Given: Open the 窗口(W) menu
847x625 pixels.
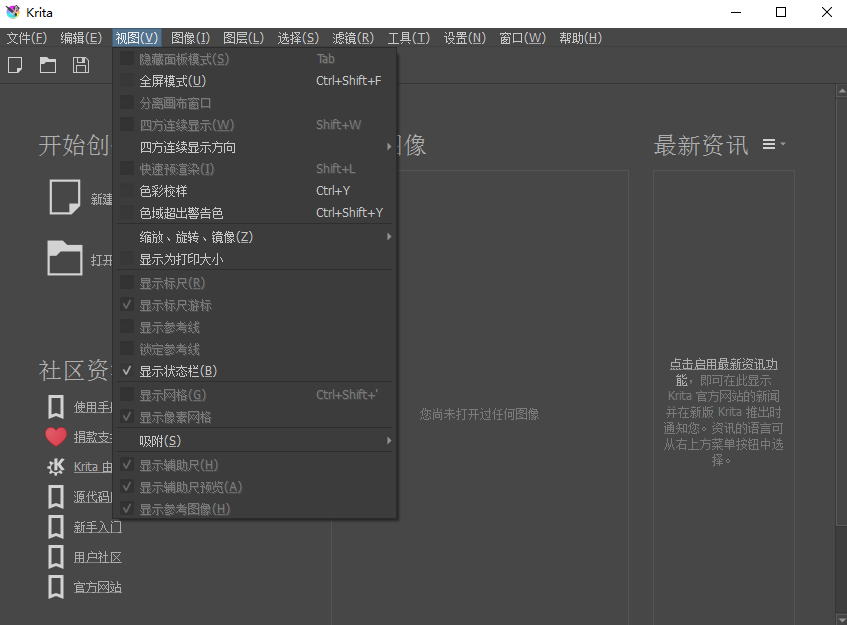Looking at the screenshot, I should 522,38.
